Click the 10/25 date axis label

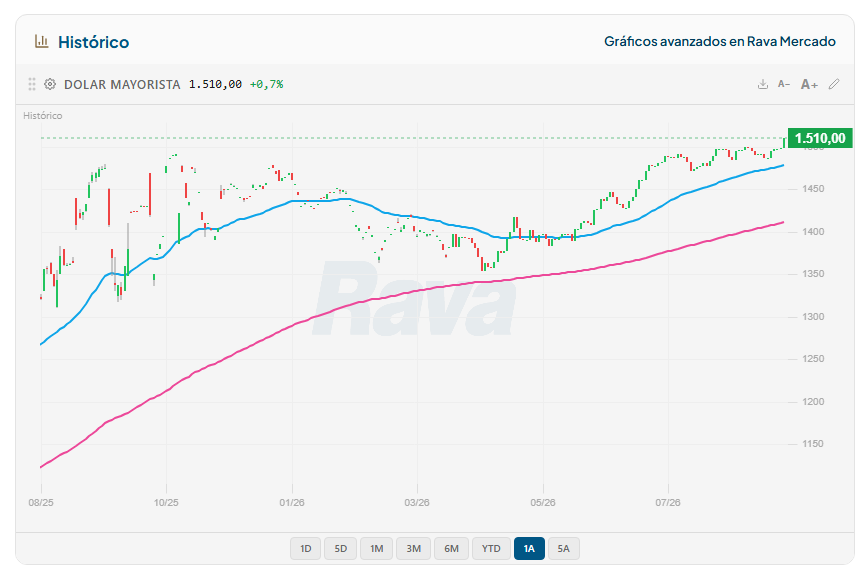click(166, 503)
